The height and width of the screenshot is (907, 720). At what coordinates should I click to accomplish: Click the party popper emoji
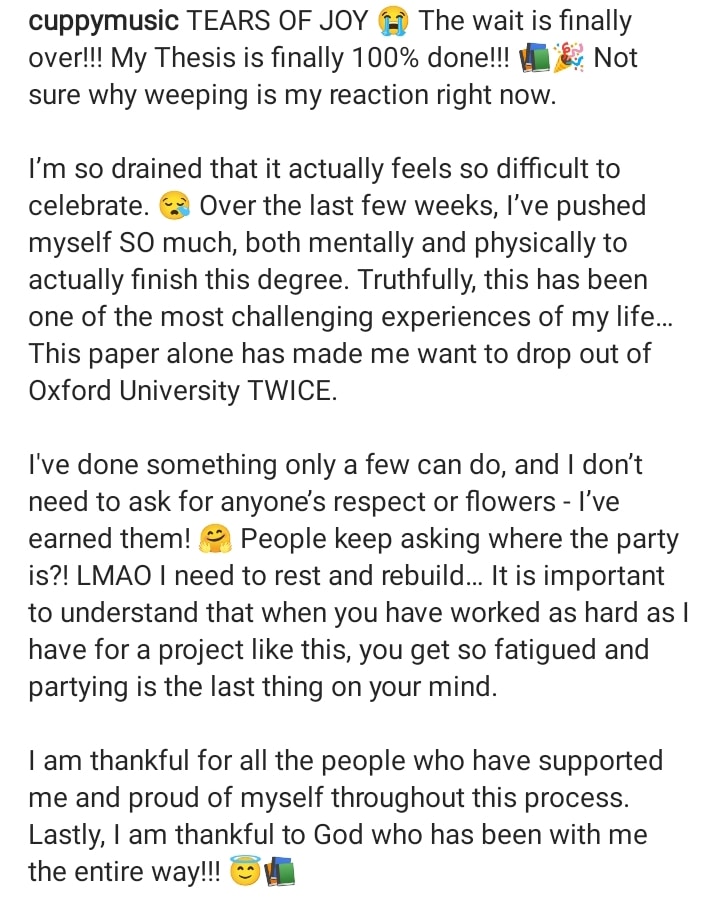570,59
